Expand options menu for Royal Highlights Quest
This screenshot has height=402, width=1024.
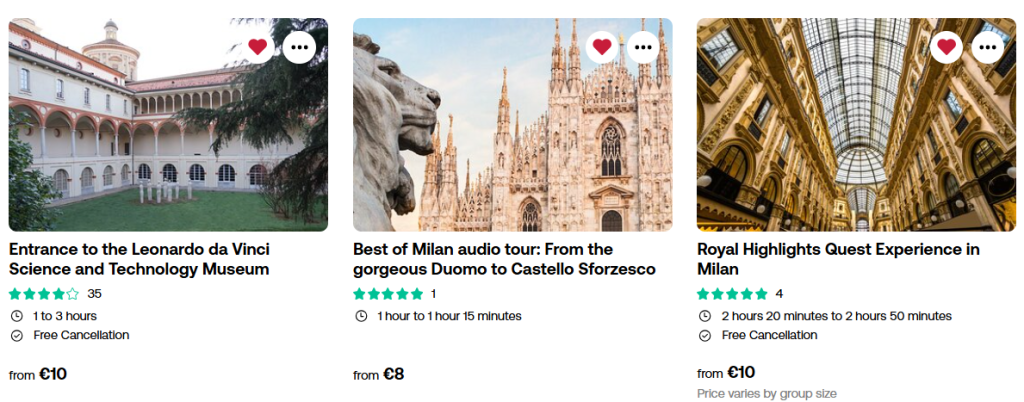coord(987,47)
